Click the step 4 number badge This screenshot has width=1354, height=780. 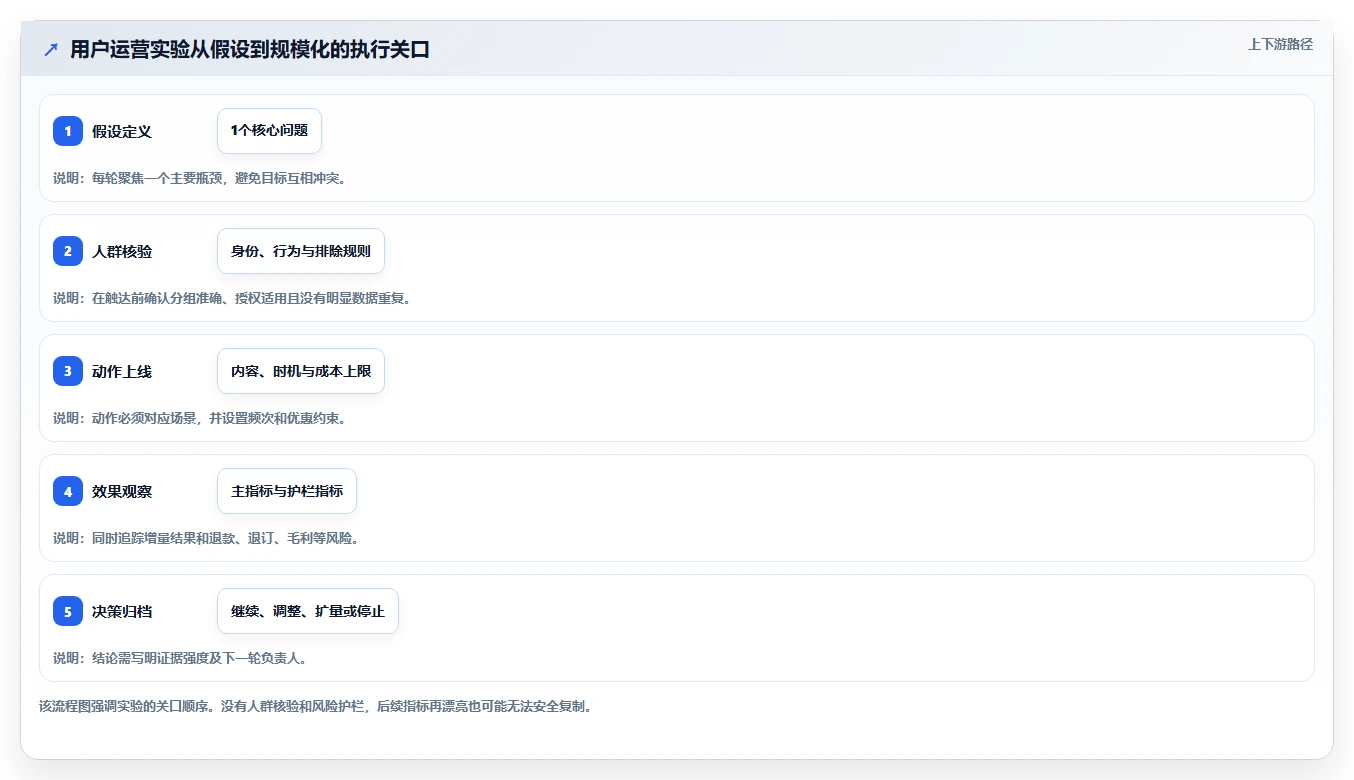coord(68,491)
